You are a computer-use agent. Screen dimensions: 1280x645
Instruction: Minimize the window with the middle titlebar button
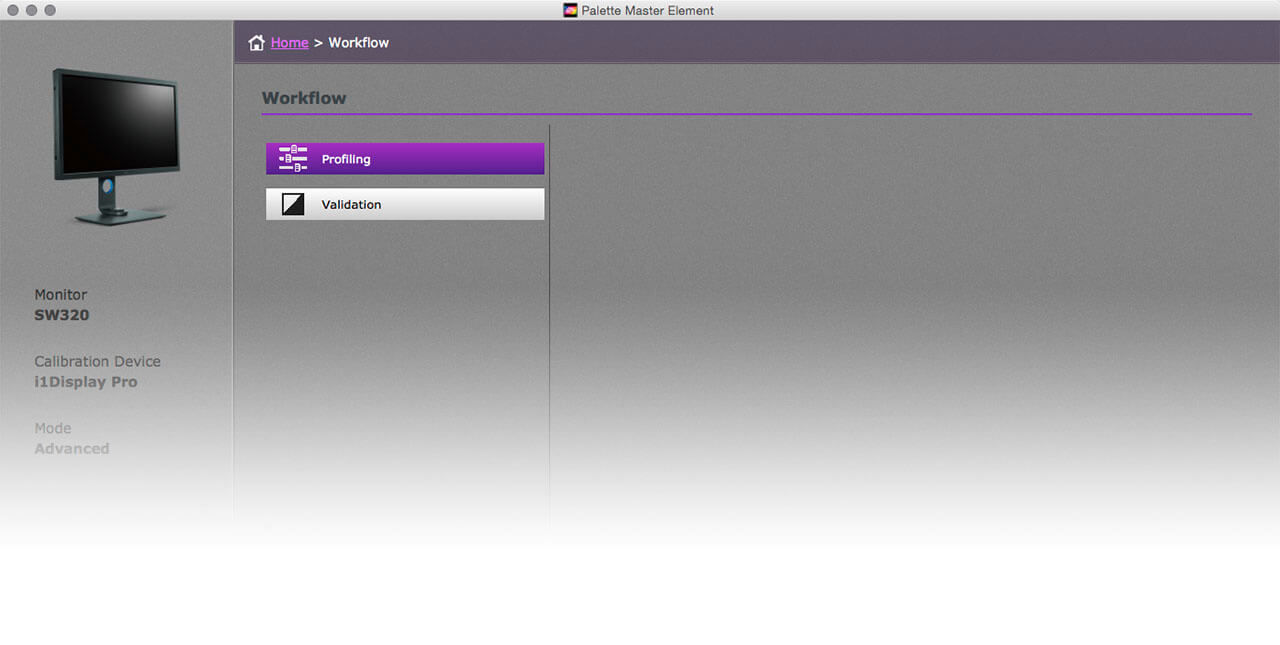32,10
